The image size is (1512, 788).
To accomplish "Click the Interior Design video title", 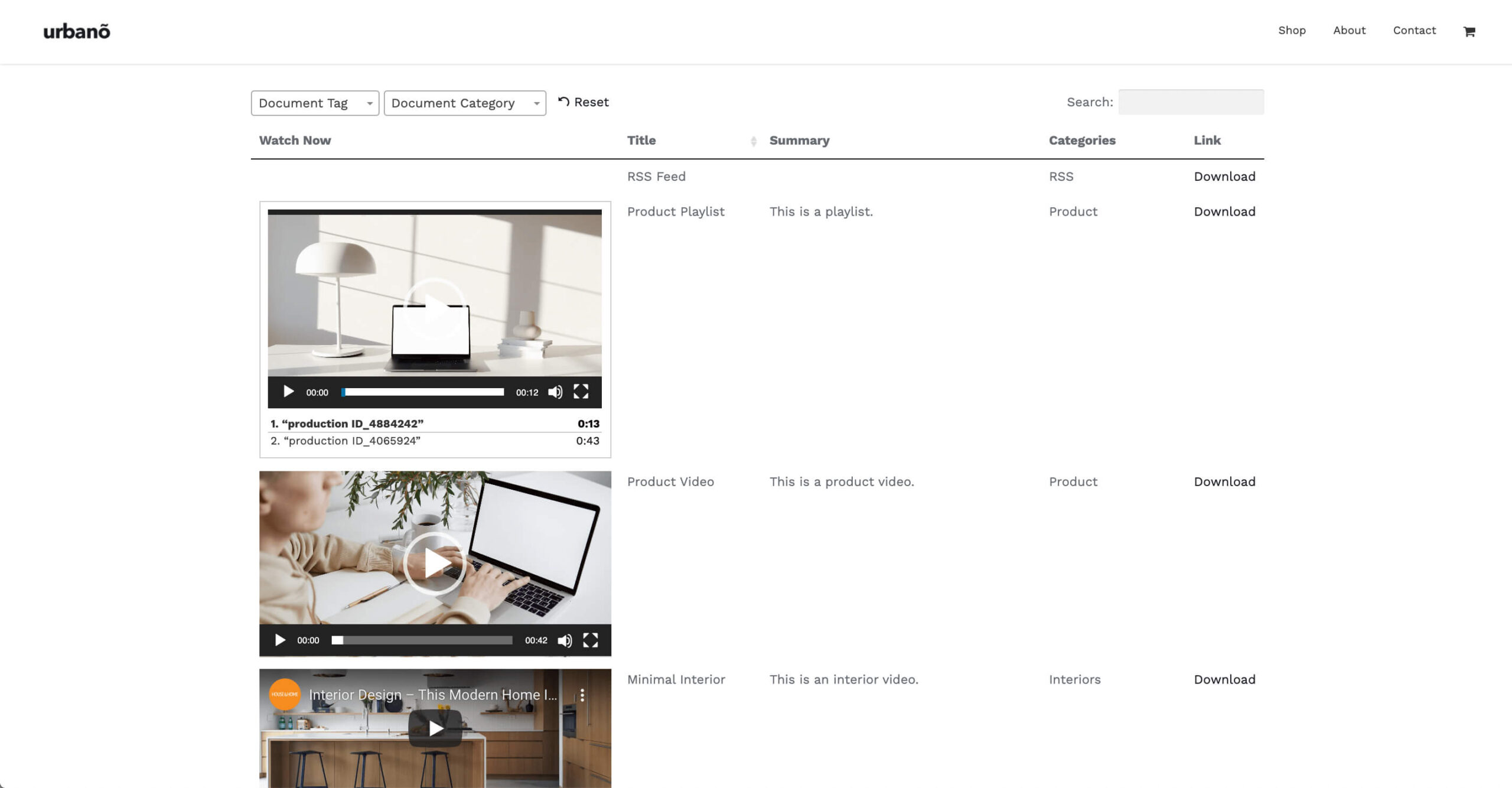I will (433, 695).
